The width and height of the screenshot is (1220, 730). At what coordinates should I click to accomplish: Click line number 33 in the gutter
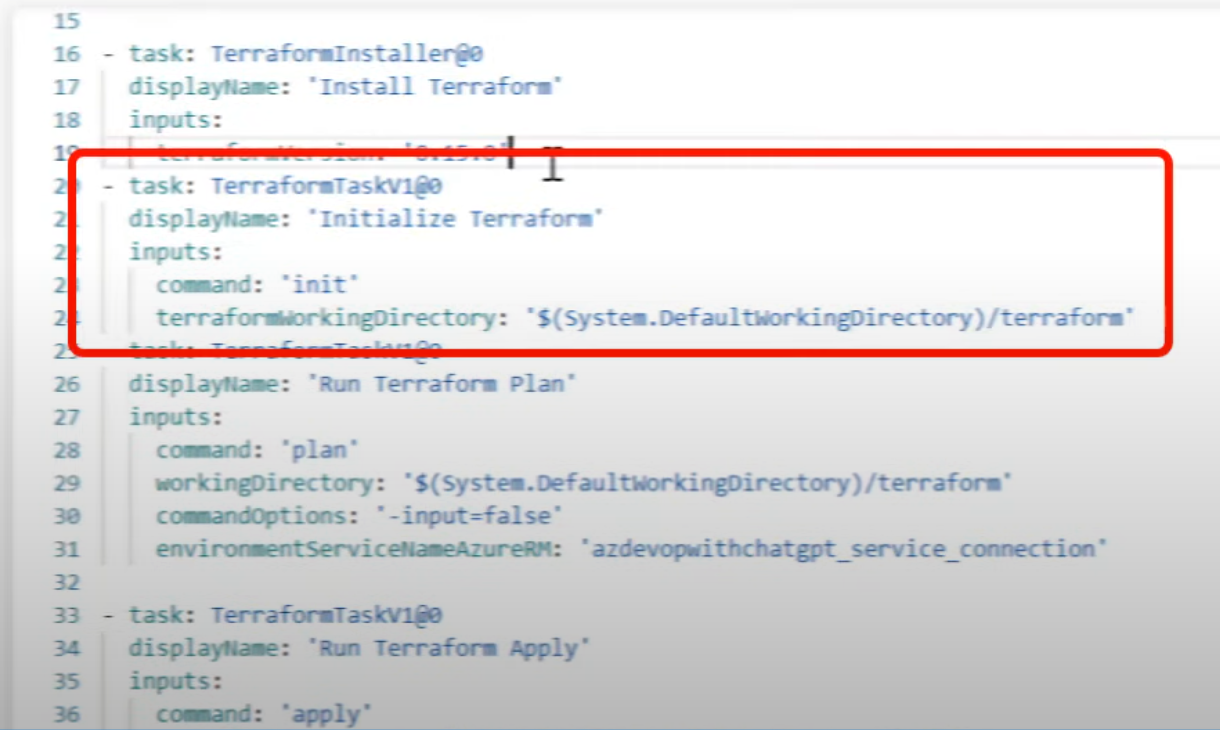pos(66,615)
